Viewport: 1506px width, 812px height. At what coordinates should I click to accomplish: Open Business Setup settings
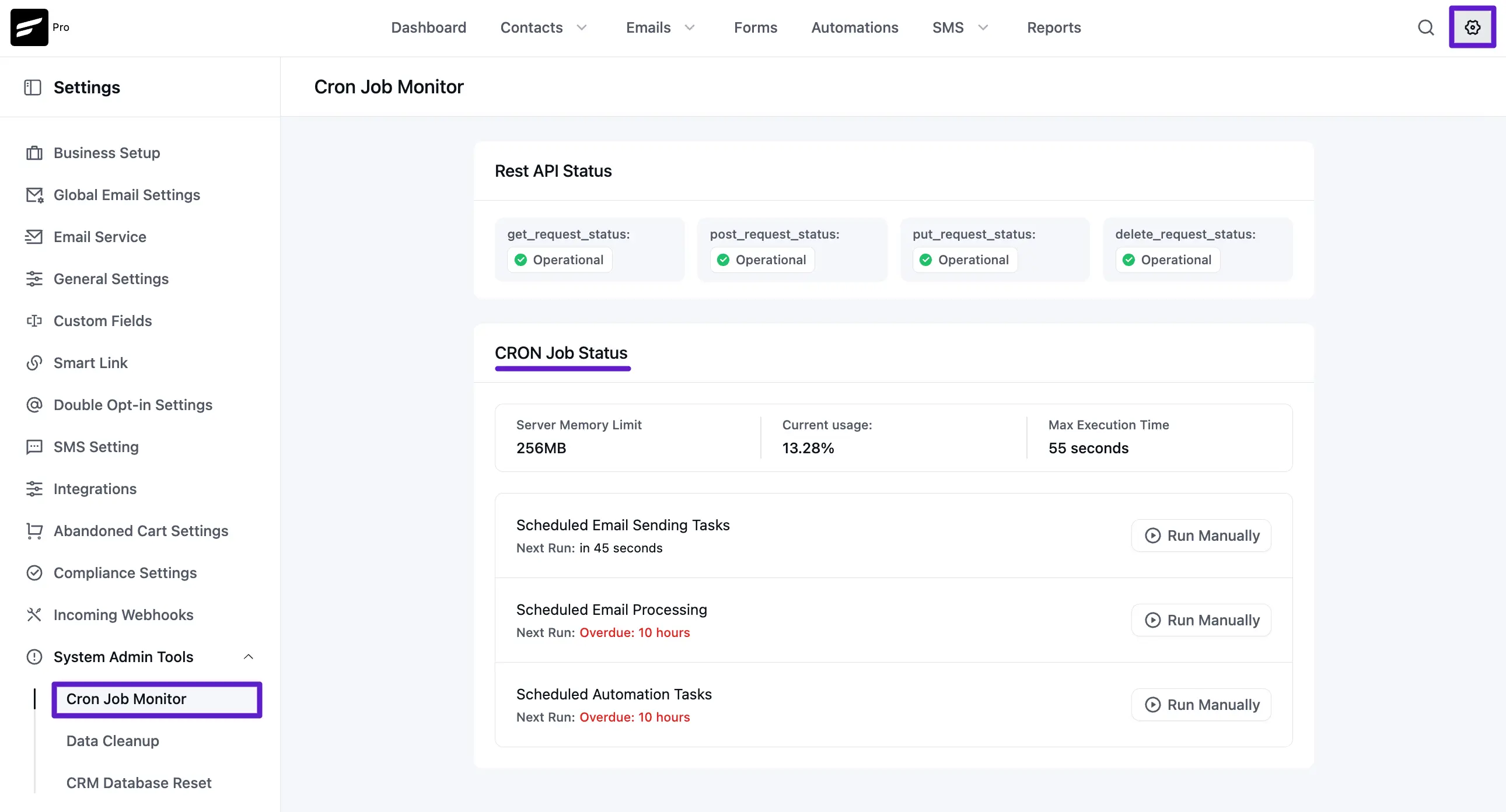[x=107, y=153]
